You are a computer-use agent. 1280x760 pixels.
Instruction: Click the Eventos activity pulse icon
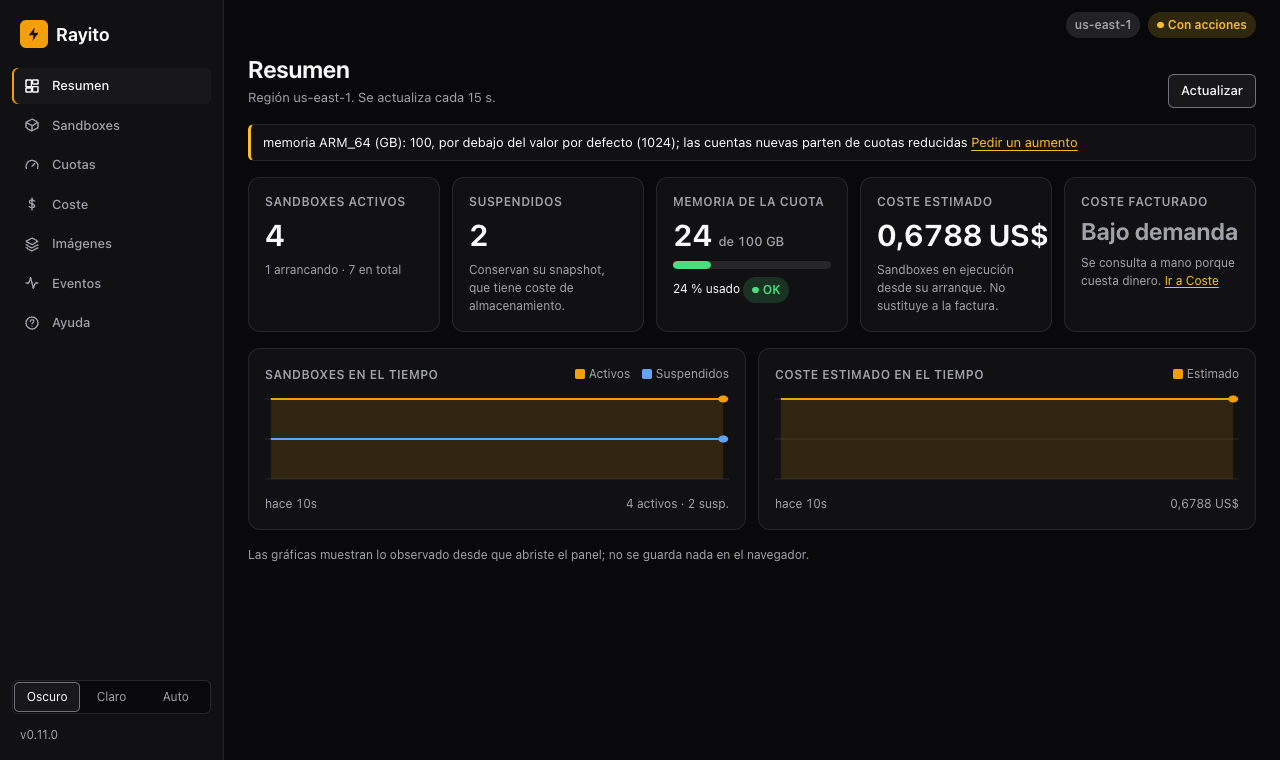tap(32, 283)
